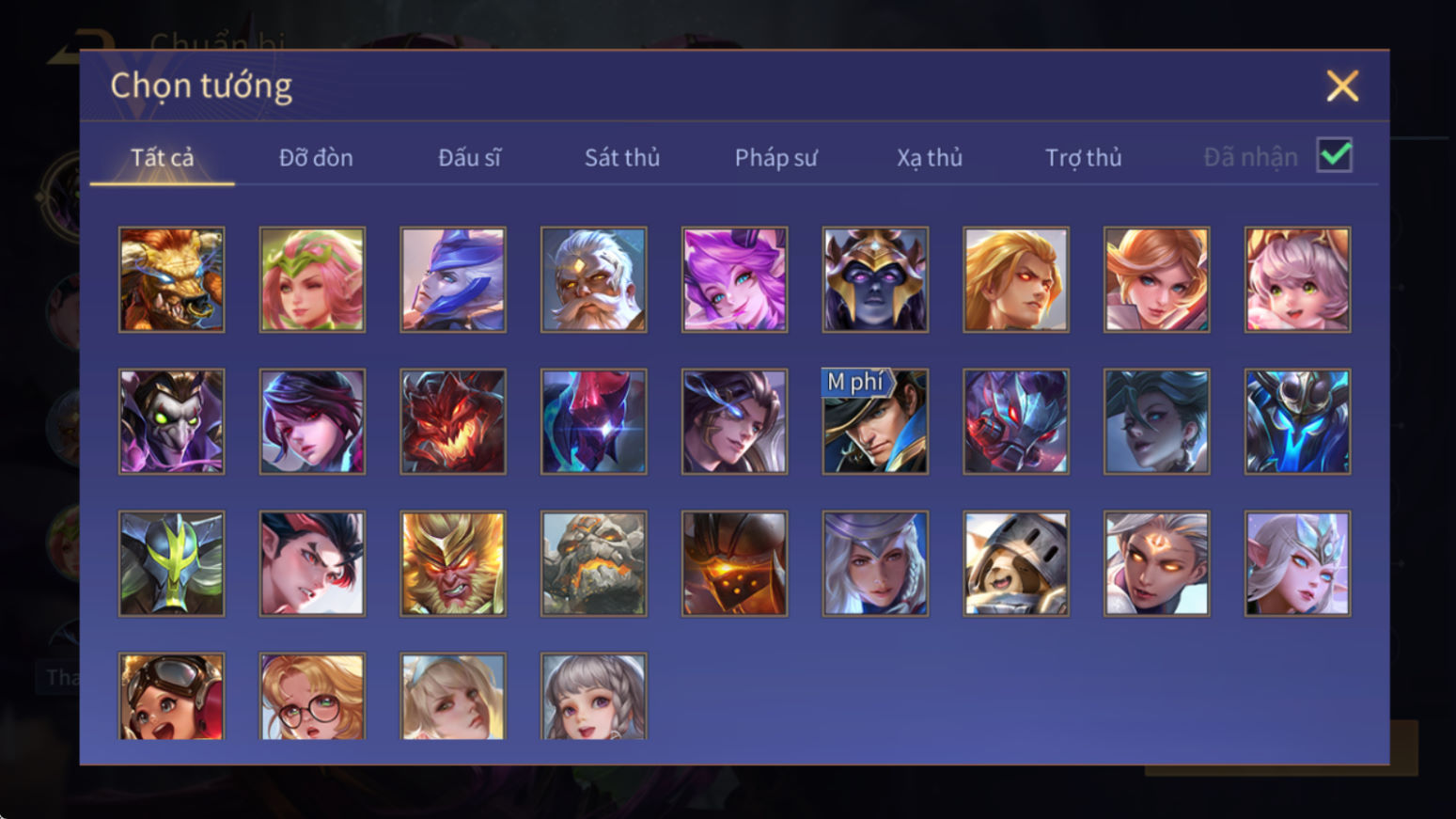Close the Chọn tướng dialog

coord(1342,86)
